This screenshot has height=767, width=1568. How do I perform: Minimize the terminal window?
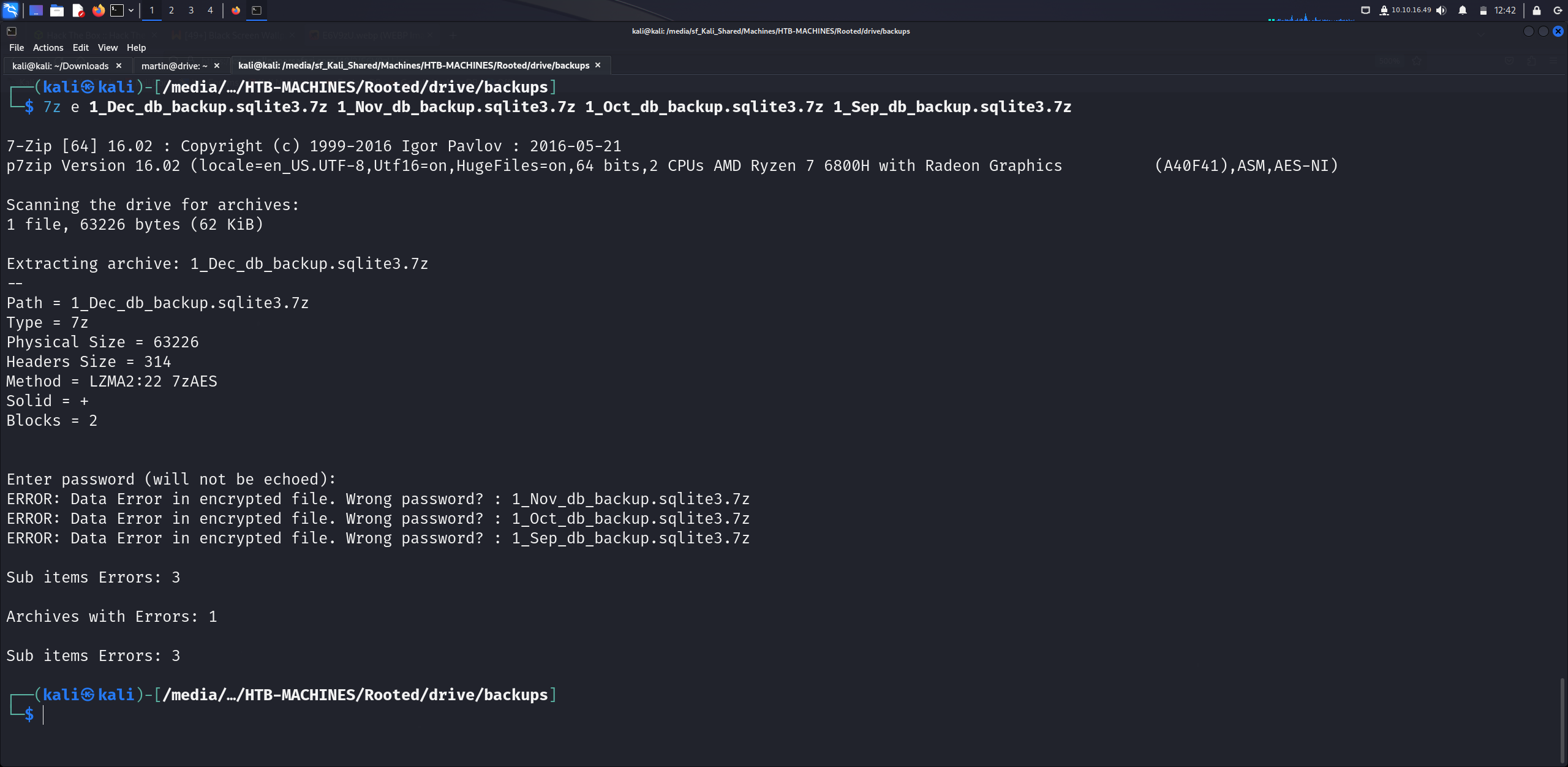[1529, 31]
